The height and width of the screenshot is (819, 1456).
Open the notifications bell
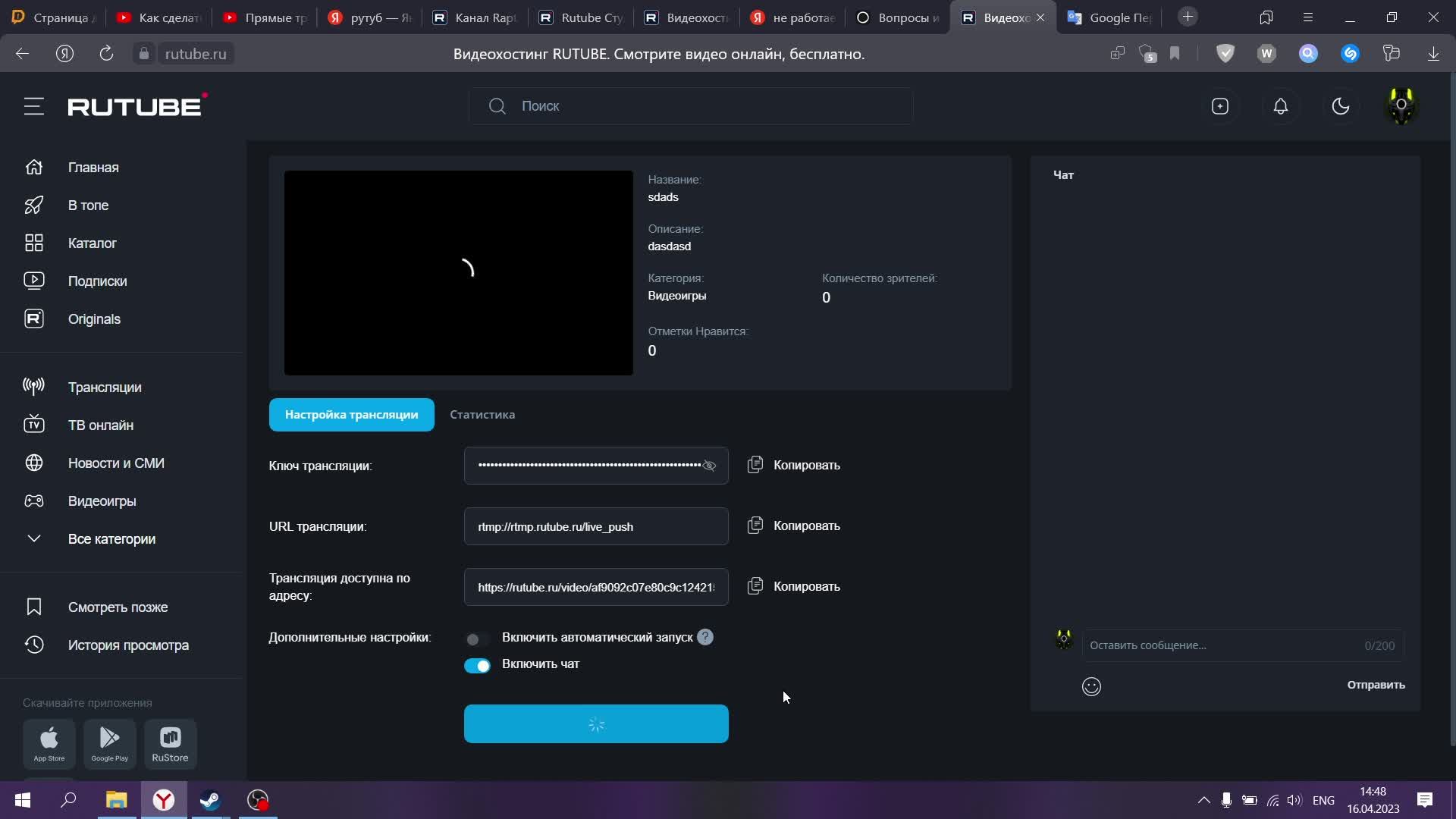click(x=1280, y=106)
